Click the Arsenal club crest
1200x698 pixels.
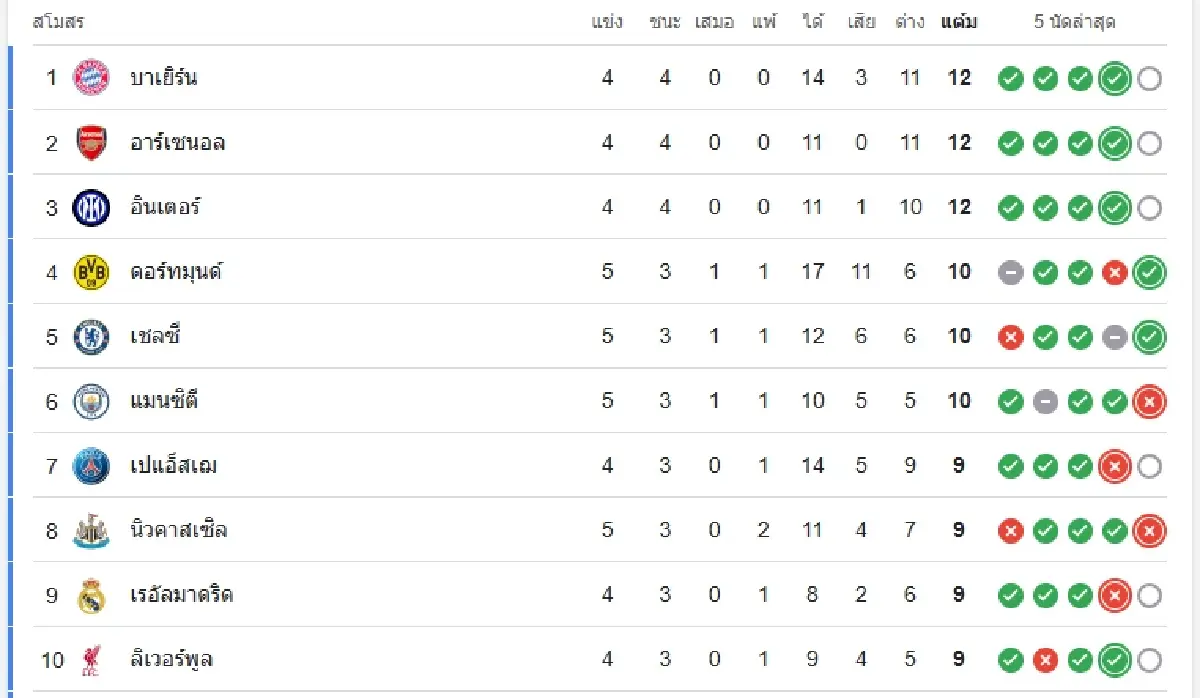pyautogui.click(x=91, y=143)
